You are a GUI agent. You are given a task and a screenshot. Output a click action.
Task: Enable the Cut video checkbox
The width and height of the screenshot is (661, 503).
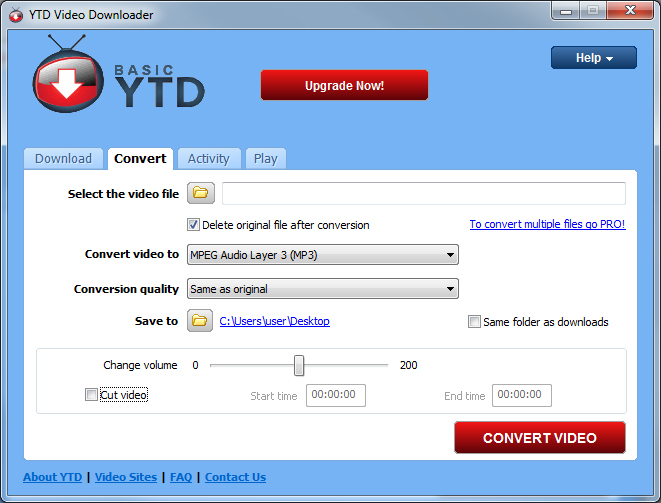pyautogui.click(x=91, y=395)
